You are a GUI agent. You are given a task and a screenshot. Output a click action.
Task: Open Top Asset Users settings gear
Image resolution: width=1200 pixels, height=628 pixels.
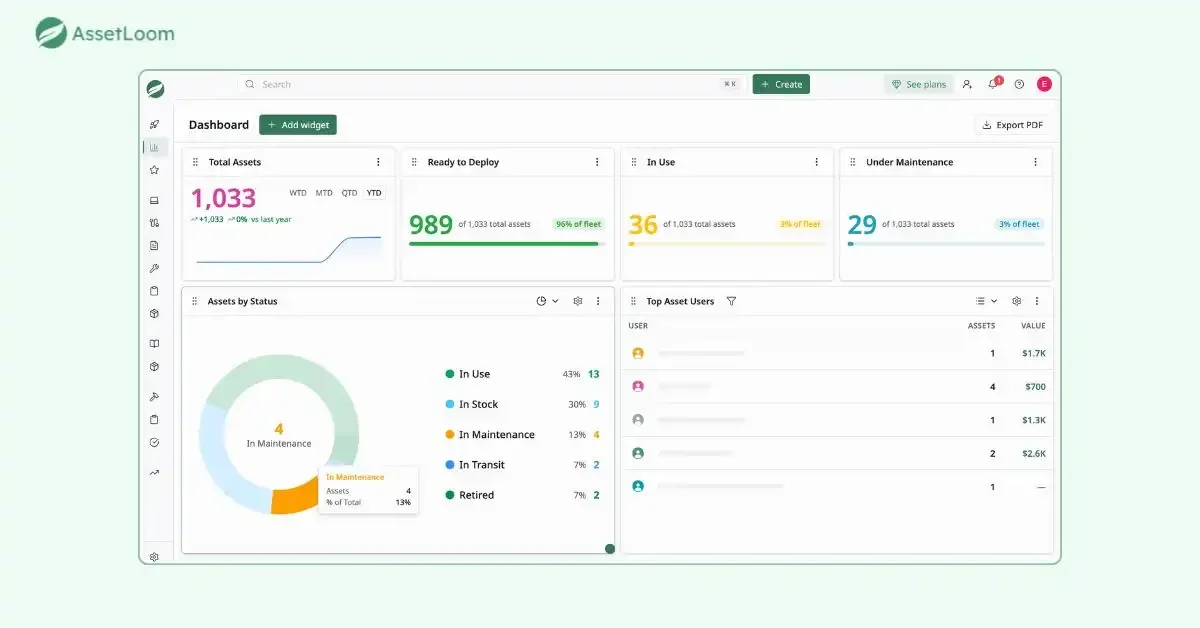1016,301
